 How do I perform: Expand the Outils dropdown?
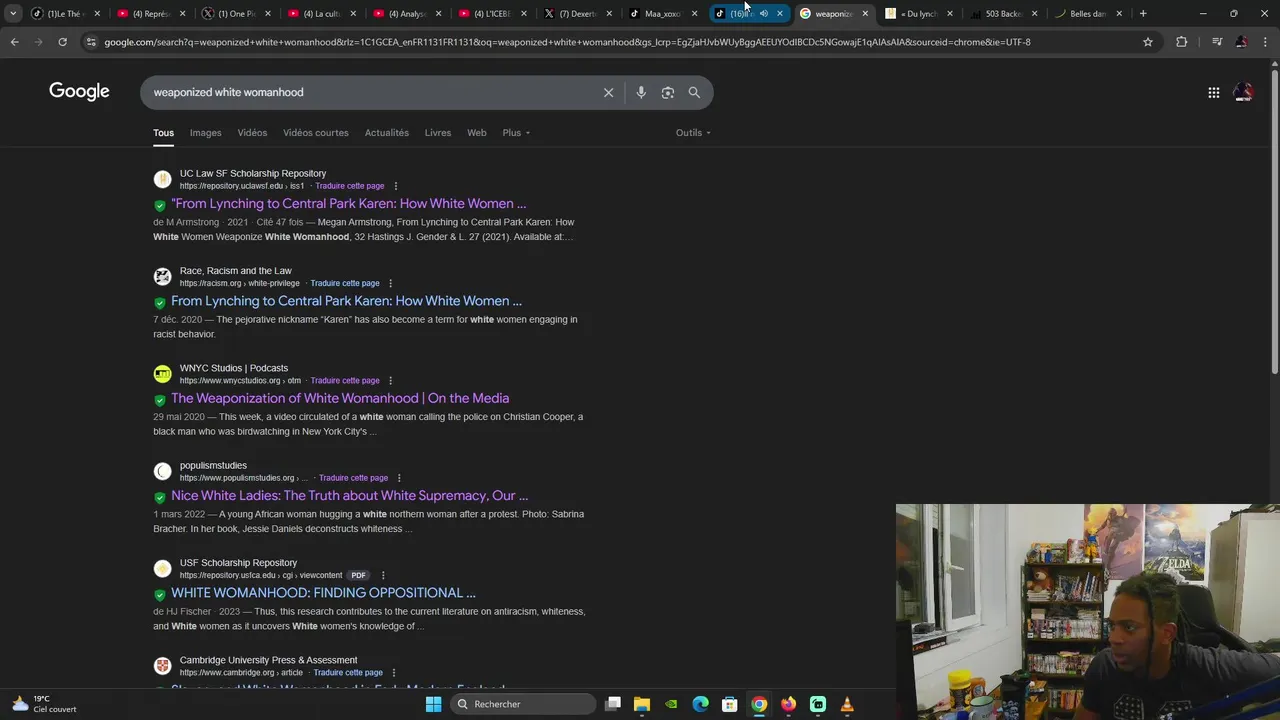pyautogui.click(x=693, y=133)
